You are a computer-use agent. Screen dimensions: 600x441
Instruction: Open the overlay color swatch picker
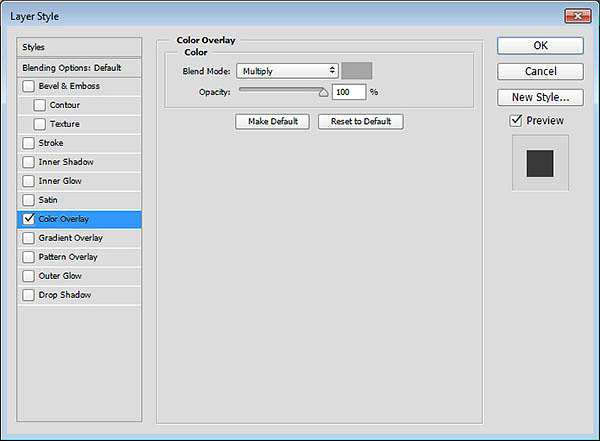(357, 71)
